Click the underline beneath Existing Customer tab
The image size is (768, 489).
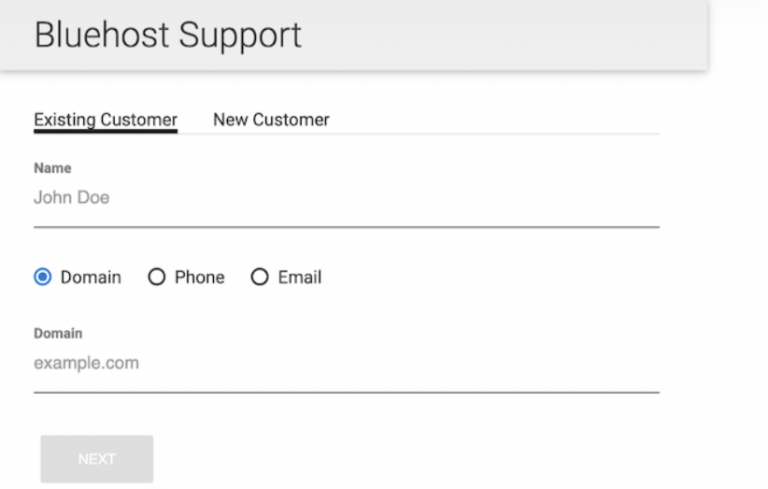105,131
